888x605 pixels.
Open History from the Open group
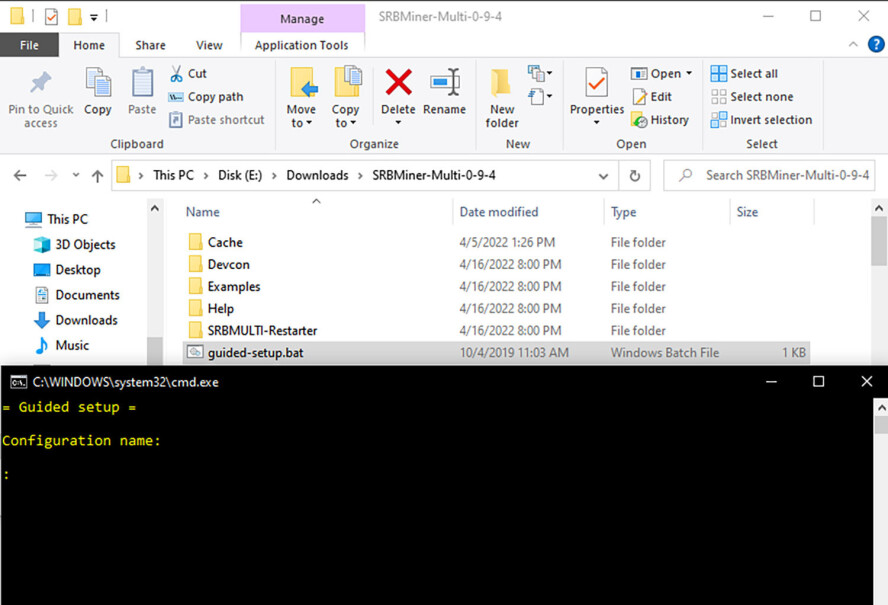pos(660,120)
